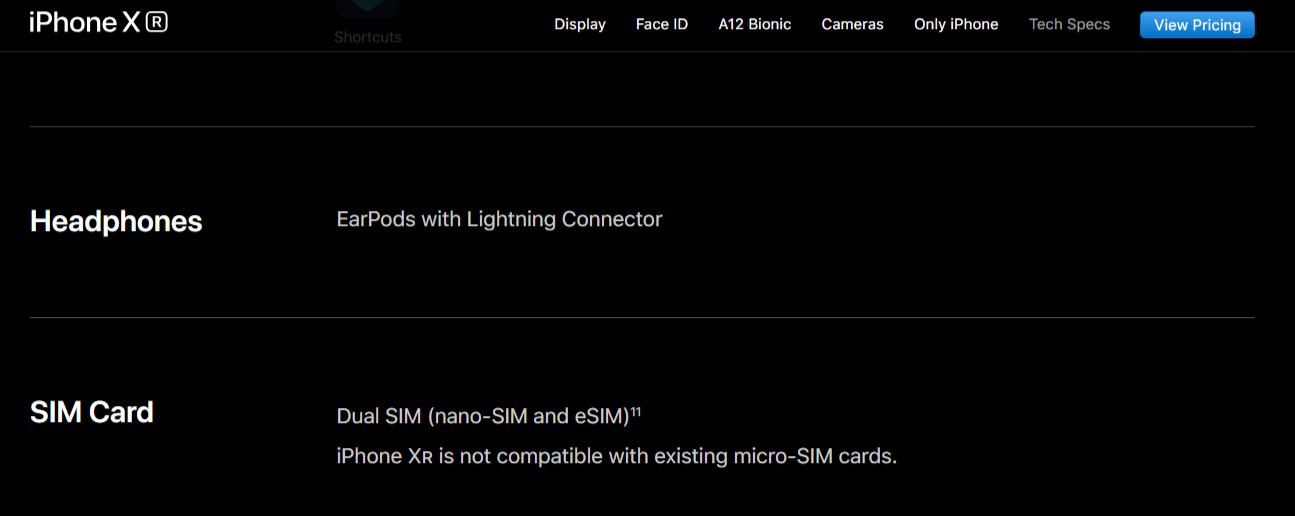Navigate to Only iPhone page
Screen dimensions: 1295x516
coord(956,24)
